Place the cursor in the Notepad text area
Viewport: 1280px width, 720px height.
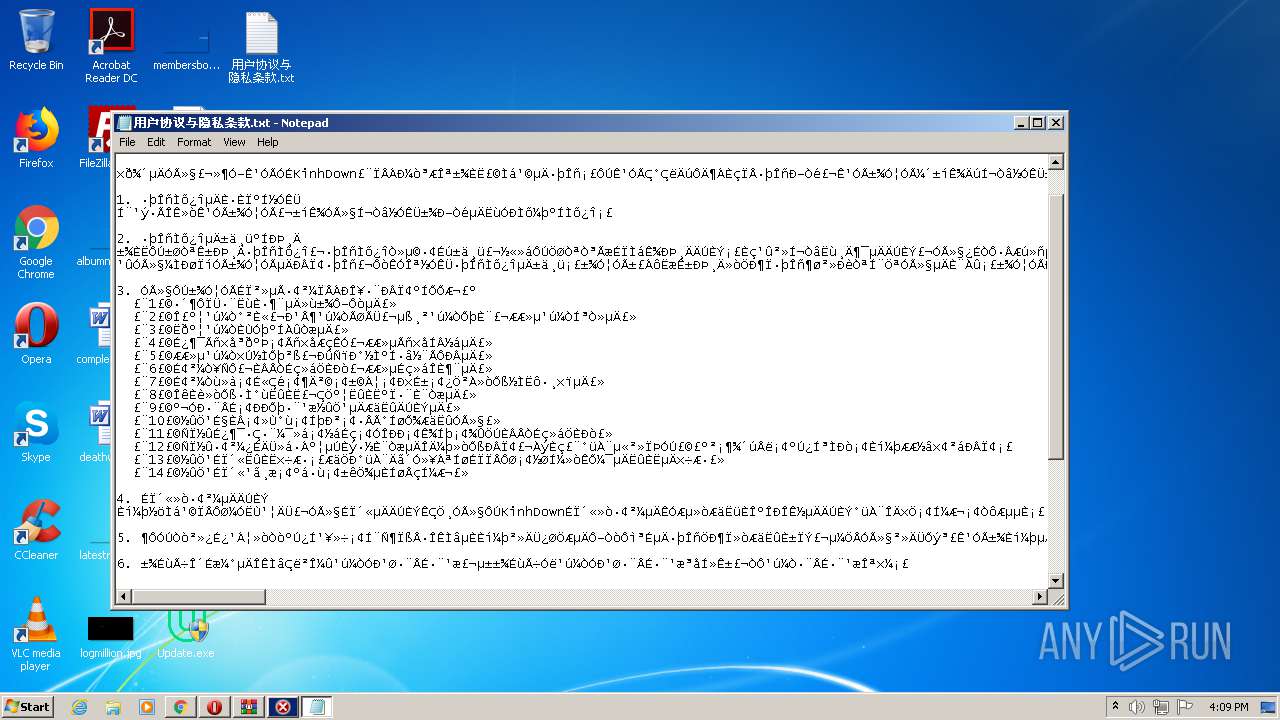click(581, 371)
